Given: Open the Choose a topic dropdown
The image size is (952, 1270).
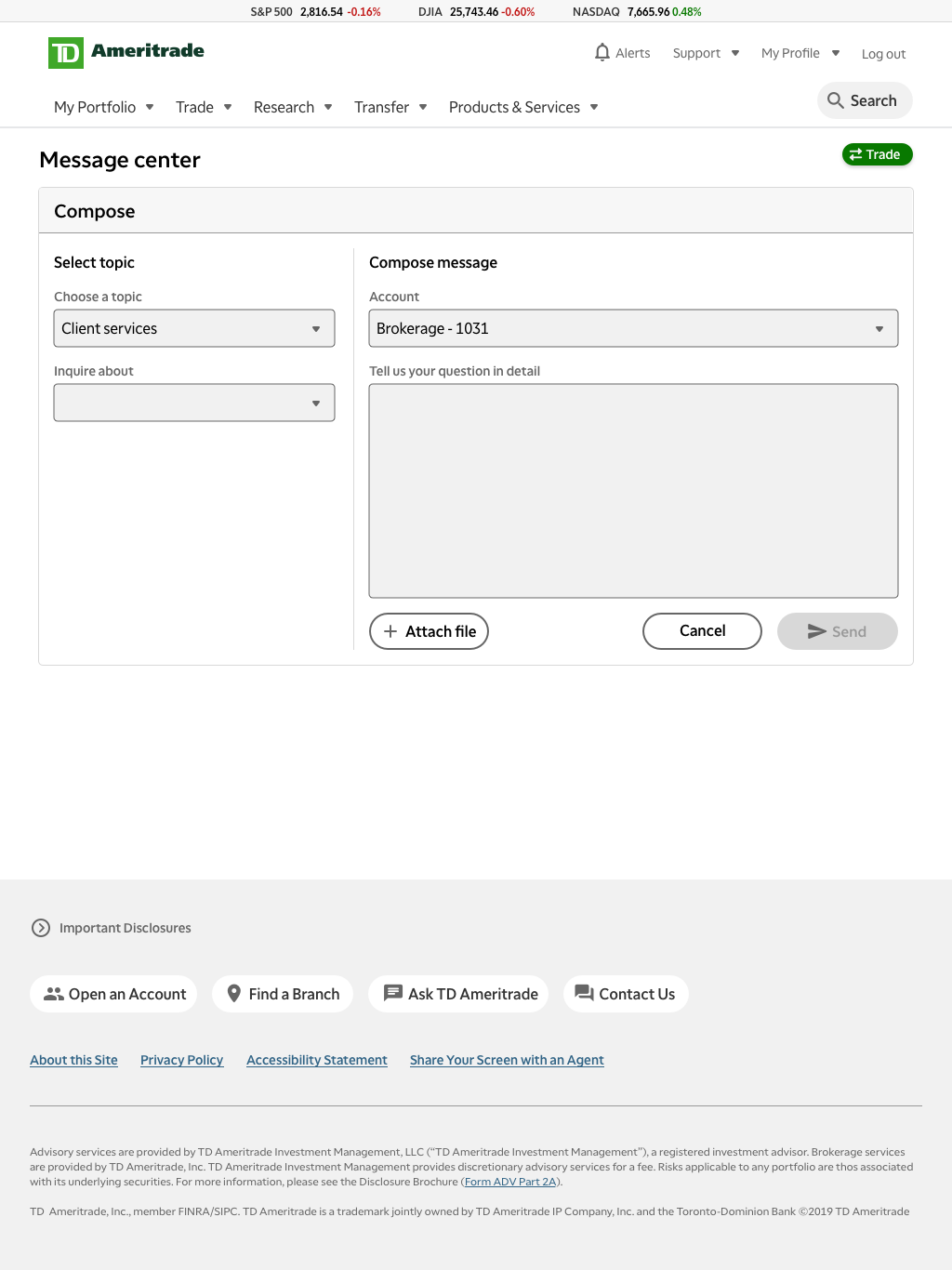Looking at the screenshot, I should pos(194,328).
